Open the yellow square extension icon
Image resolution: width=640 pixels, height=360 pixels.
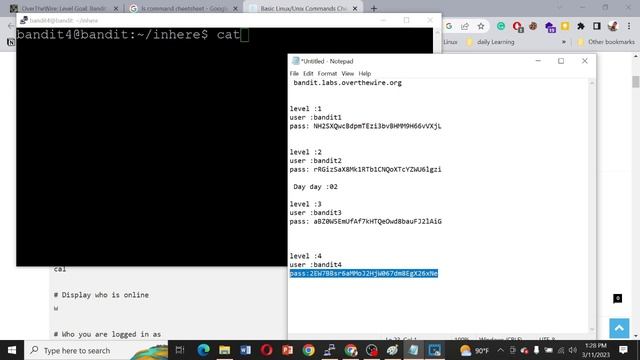565,26
